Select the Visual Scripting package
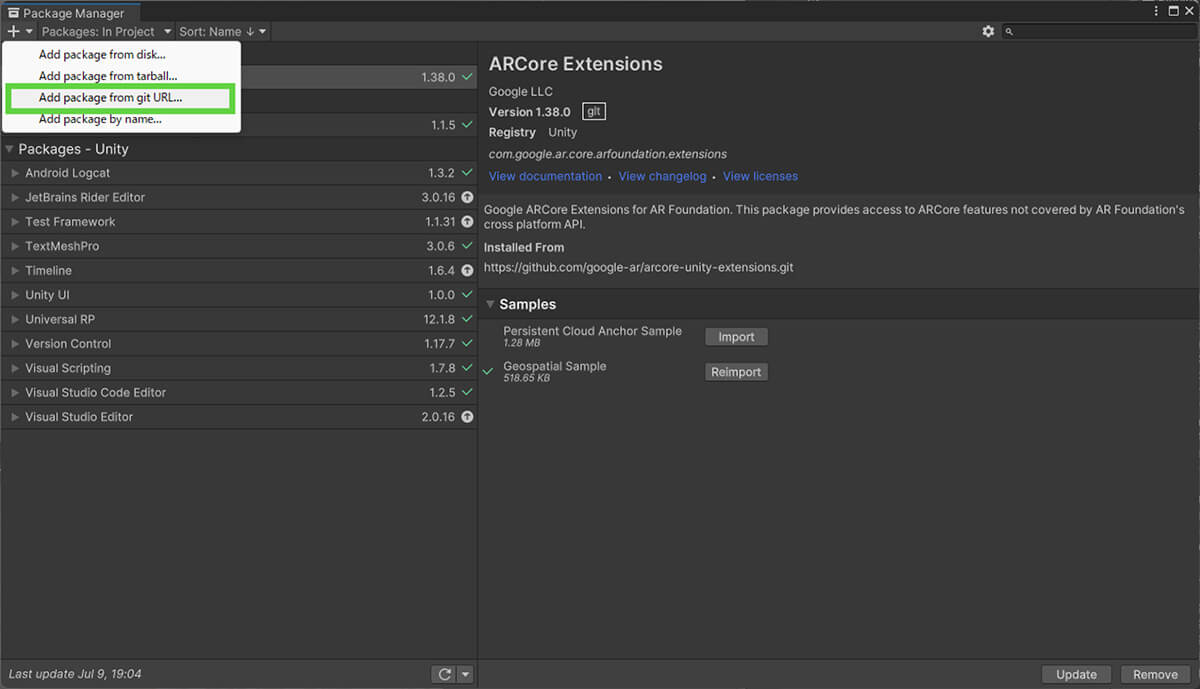The image size is (1200, 689). [x=239, y=368]
